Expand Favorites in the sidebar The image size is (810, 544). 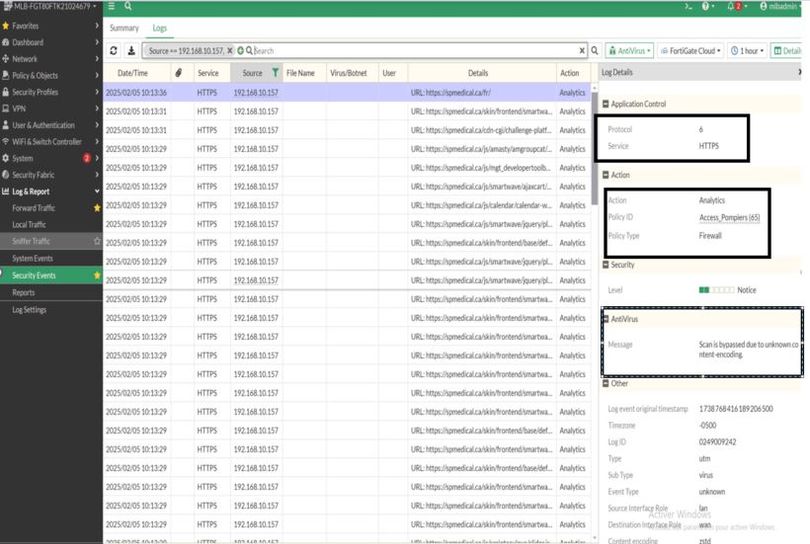pos(51,26)
